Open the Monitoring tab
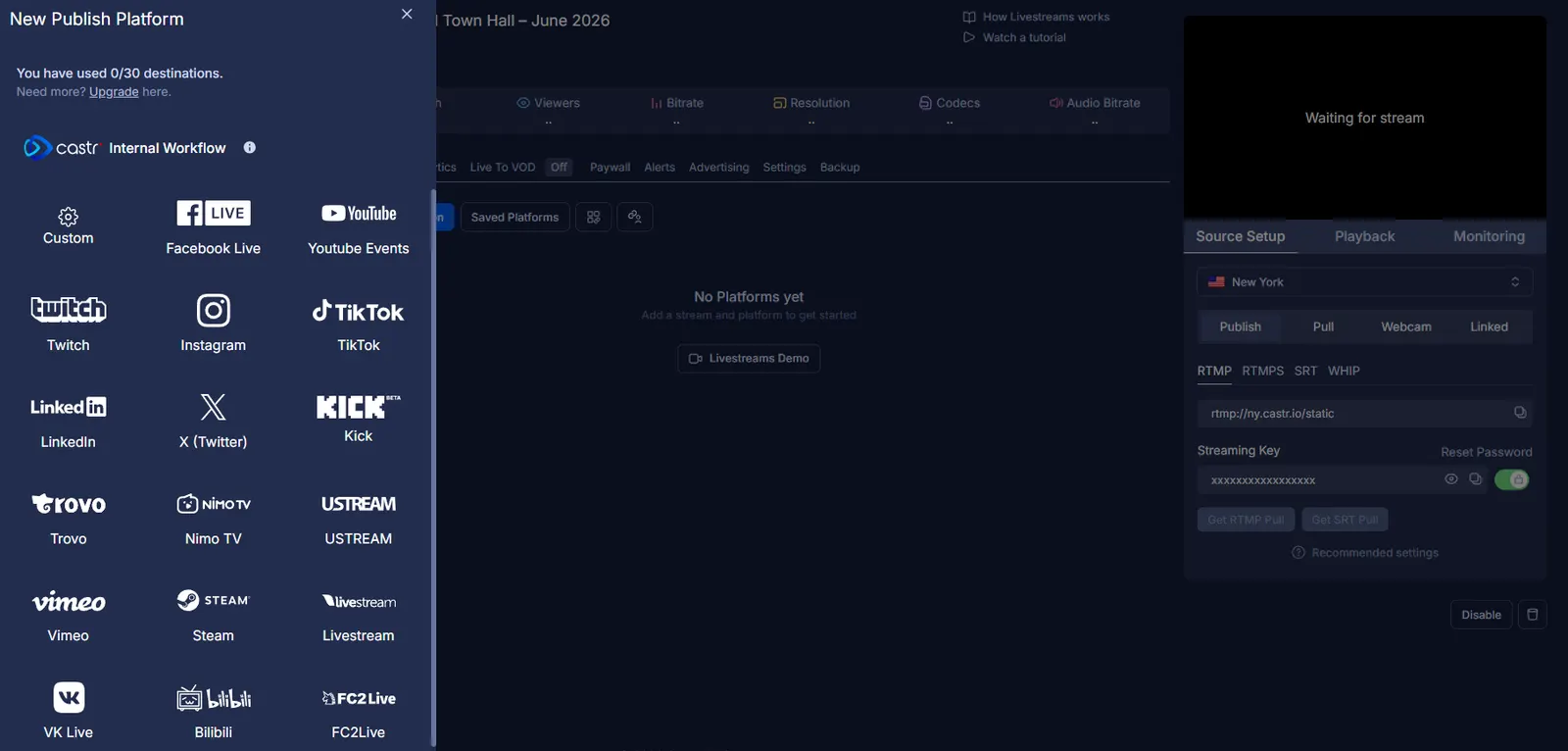This screenshot has width=1568, height=751. (x=1489, y=236)
